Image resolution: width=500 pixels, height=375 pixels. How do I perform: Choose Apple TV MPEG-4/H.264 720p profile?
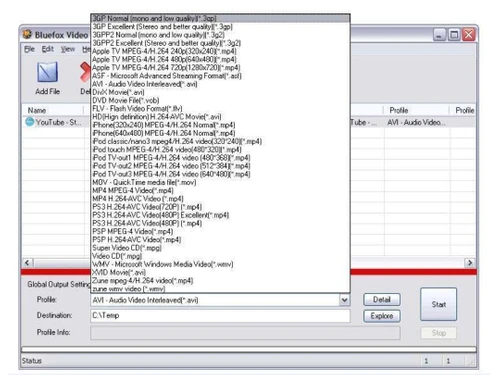220,67
